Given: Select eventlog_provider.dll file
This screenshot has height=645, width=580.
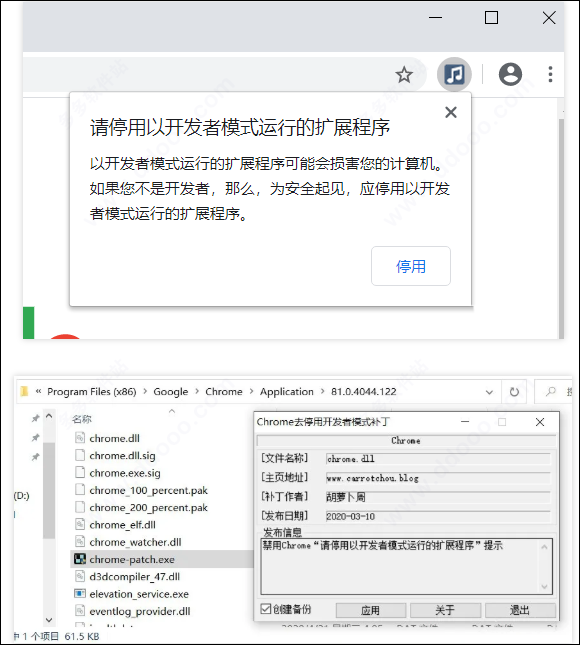Looking at the screenshot, I should [x=140, y=611].
